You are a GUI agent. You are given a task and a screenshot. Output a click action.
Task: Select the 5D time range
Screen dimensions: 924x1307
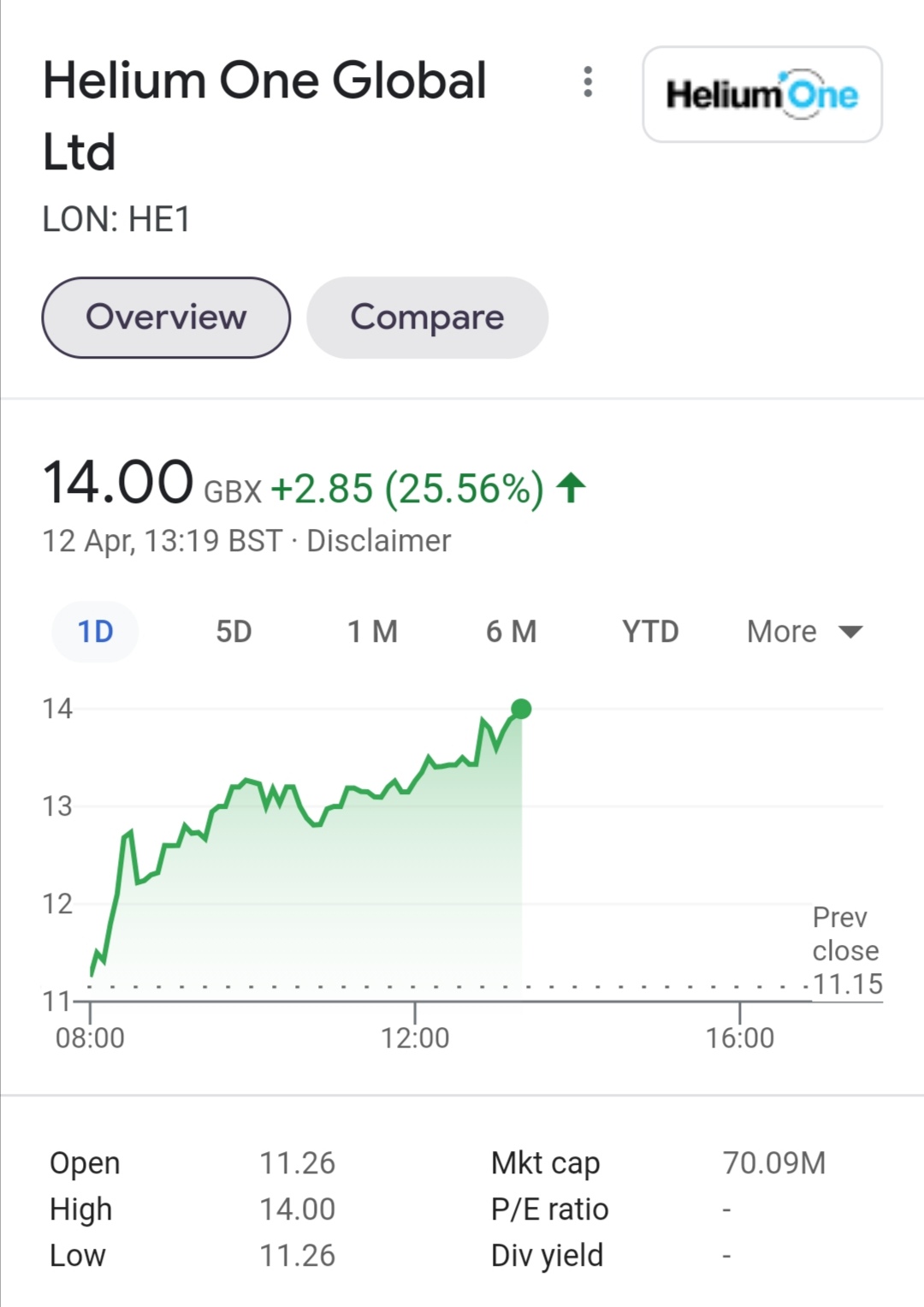pos(234,632)
